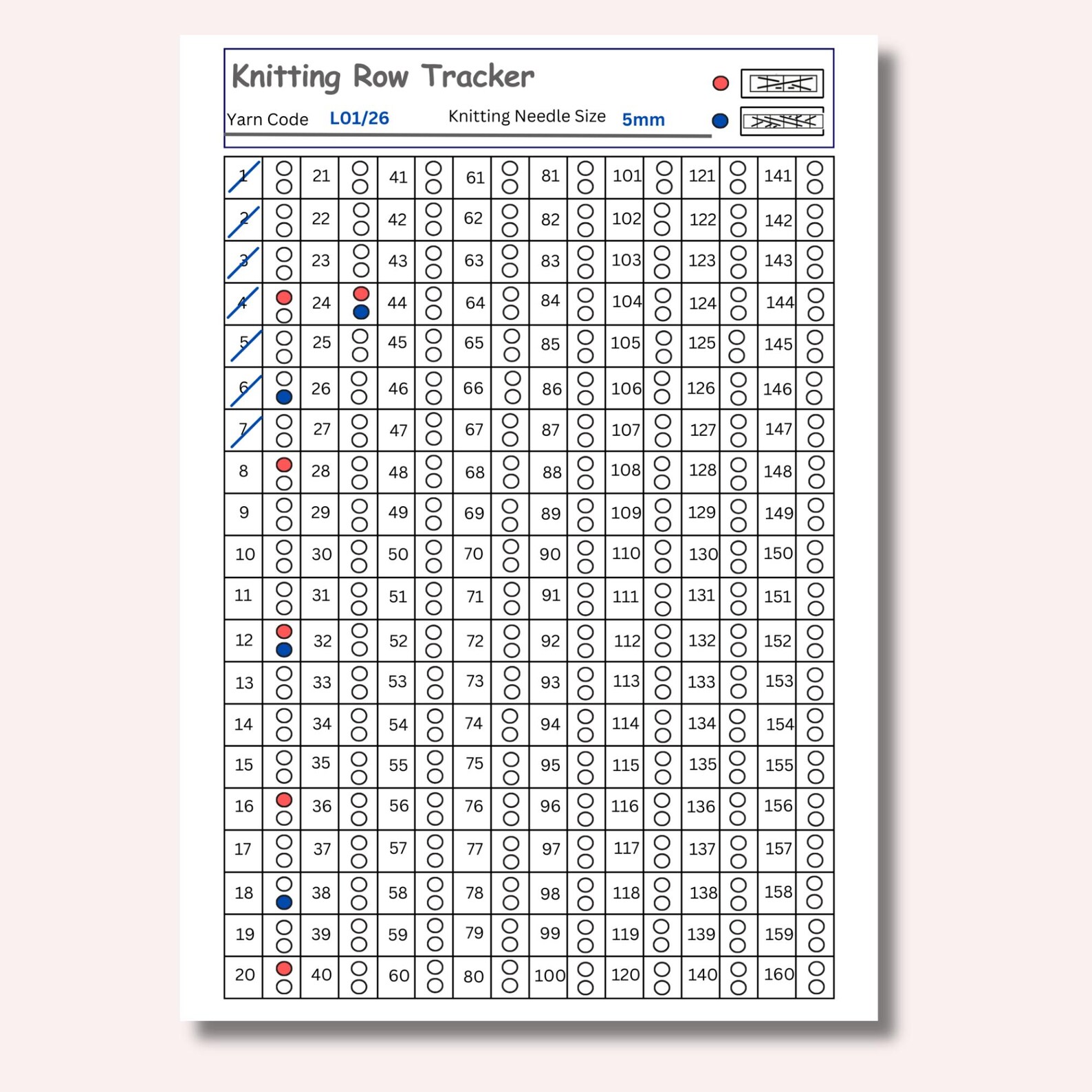Mark the empty circle below the red dot in row 8
Screen dimensions: 1092x1092
[284, 483]
